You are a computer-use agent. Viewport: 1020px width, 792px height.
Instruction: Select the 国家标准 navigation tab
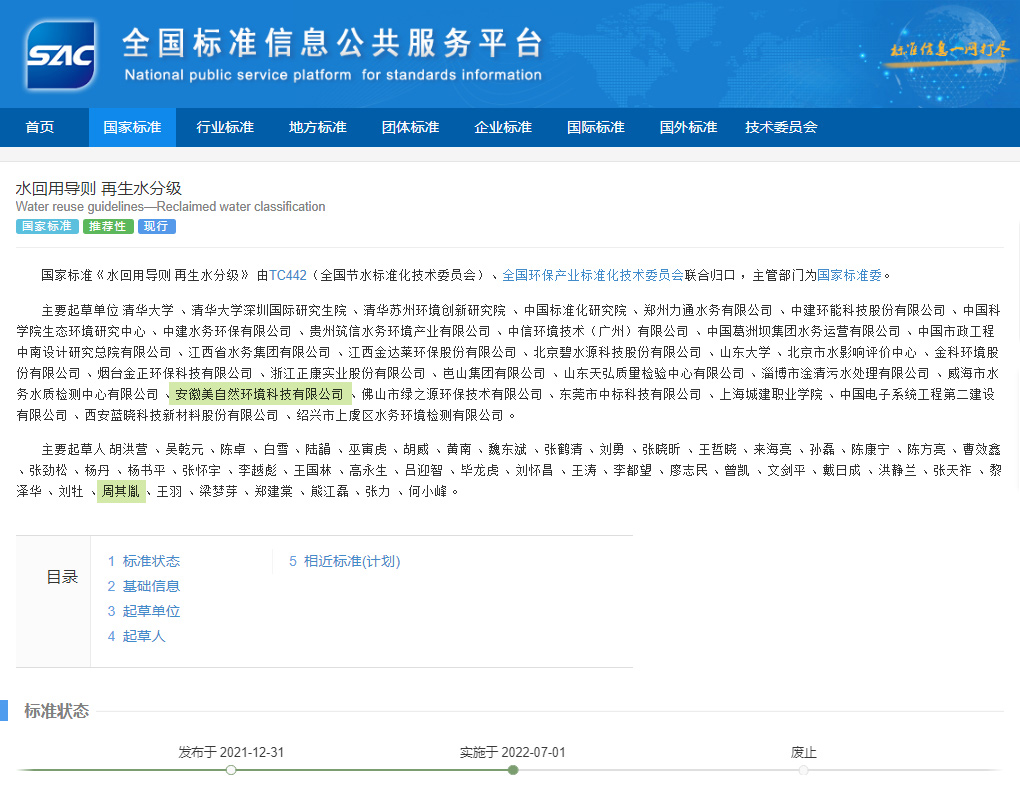pyautogui.click(x=132, y=127)
